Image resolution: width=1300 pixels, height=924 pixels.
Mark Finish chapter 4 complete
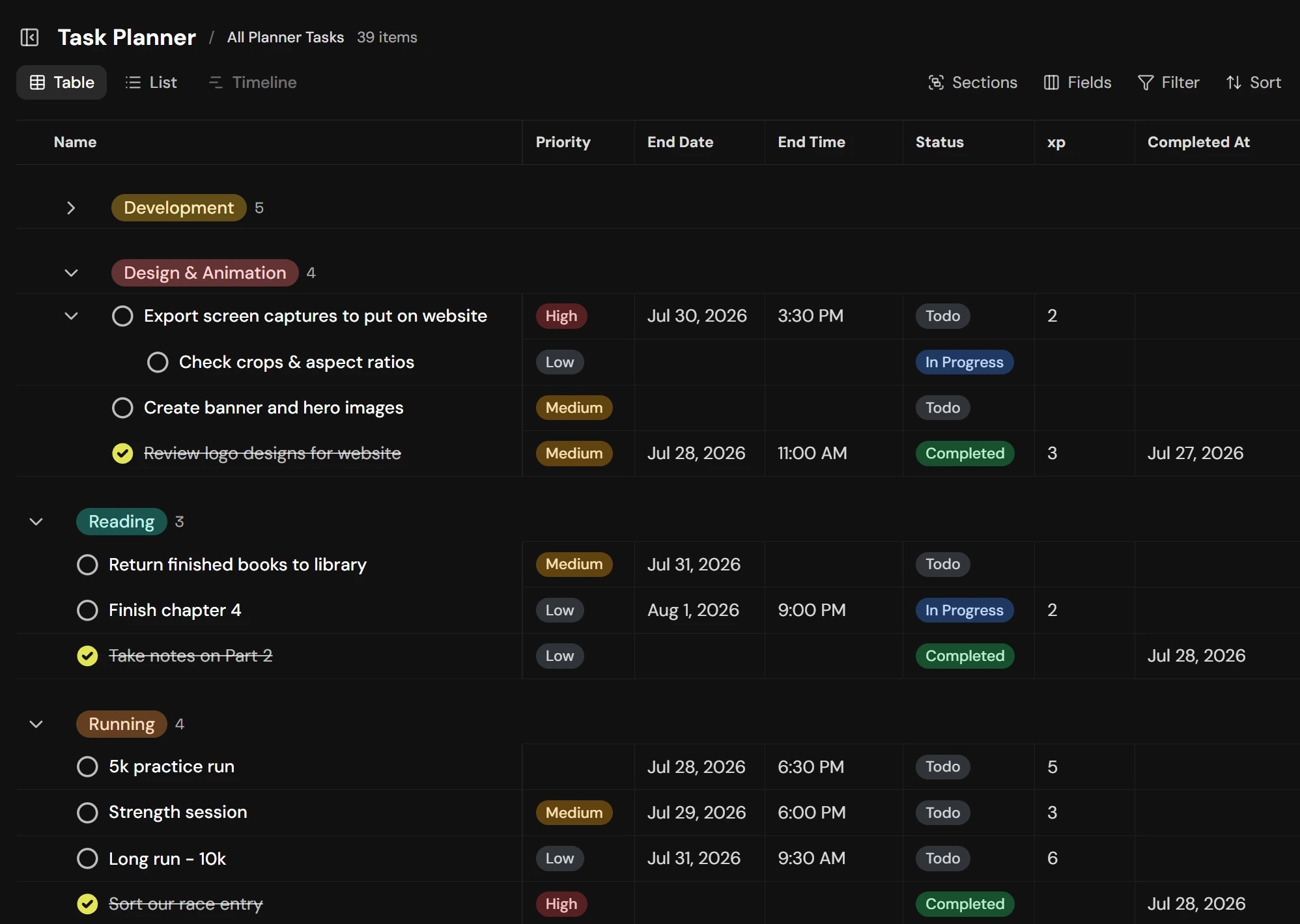pyautogui.click(x=87, y=610)
